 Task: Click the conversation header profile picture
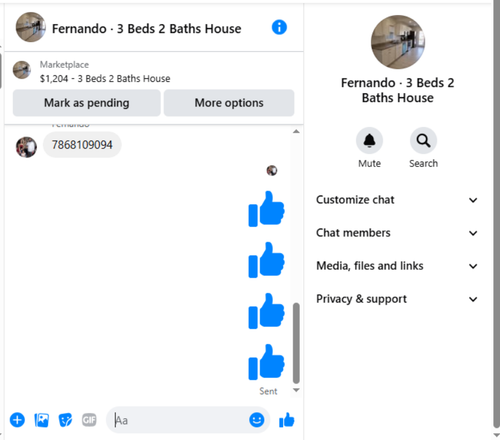31,27
